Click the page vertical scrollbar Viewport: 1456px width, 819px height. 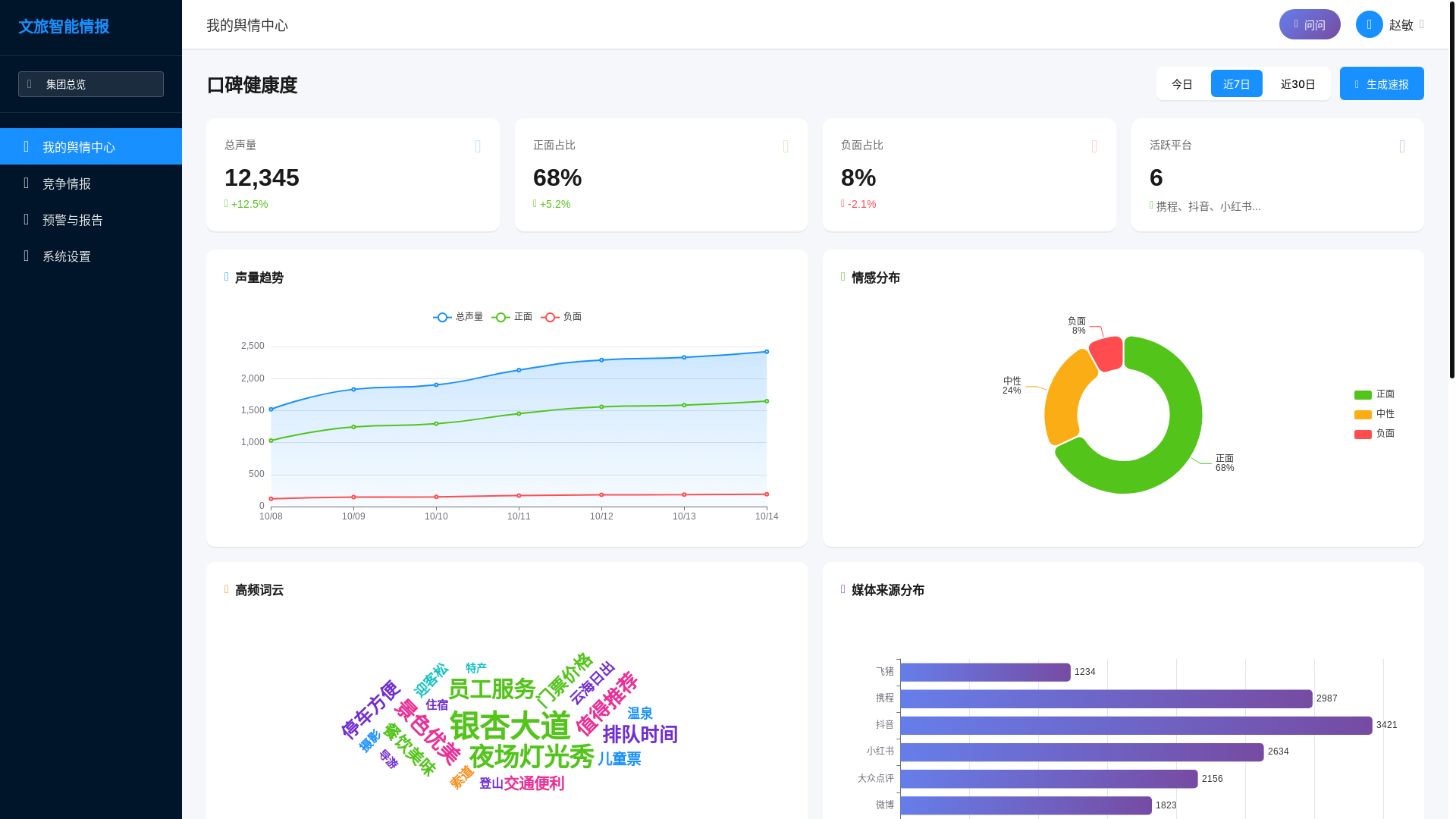[x=1452, y=190]
